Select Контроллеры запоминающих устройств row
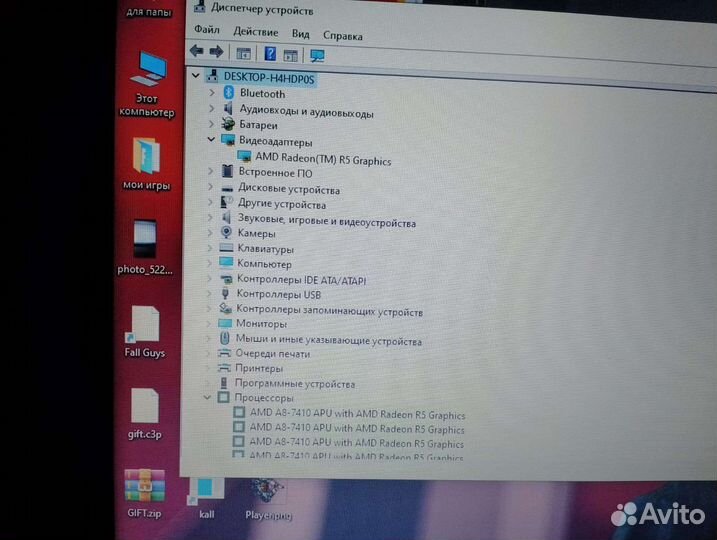The image size is (717, 540). [x=329, y=310]
